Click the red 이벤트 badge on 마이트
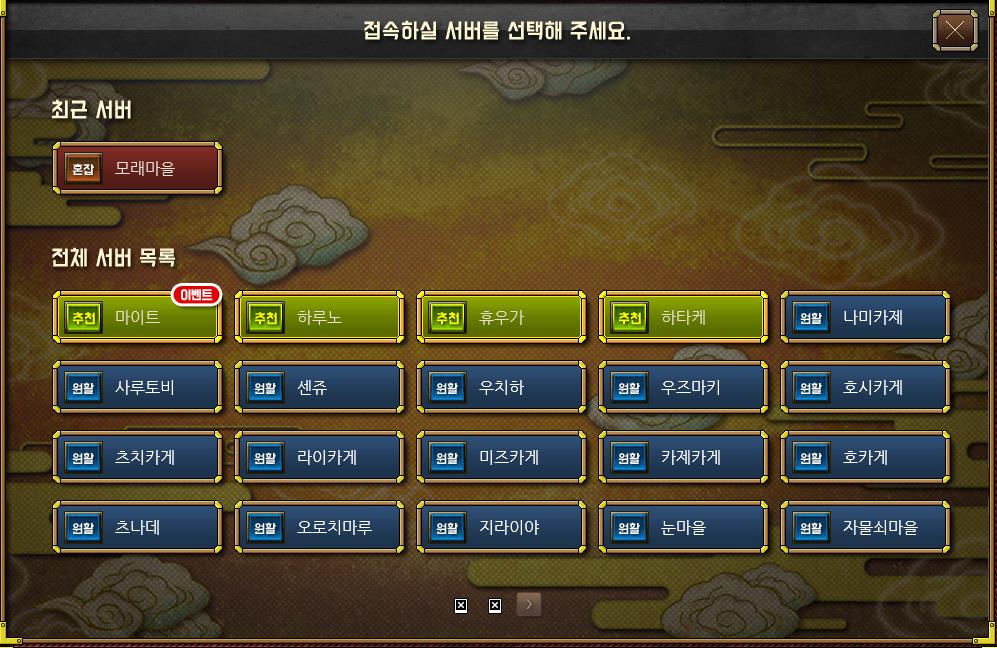The width and height of the screenshot is (997, 648). 196,294
